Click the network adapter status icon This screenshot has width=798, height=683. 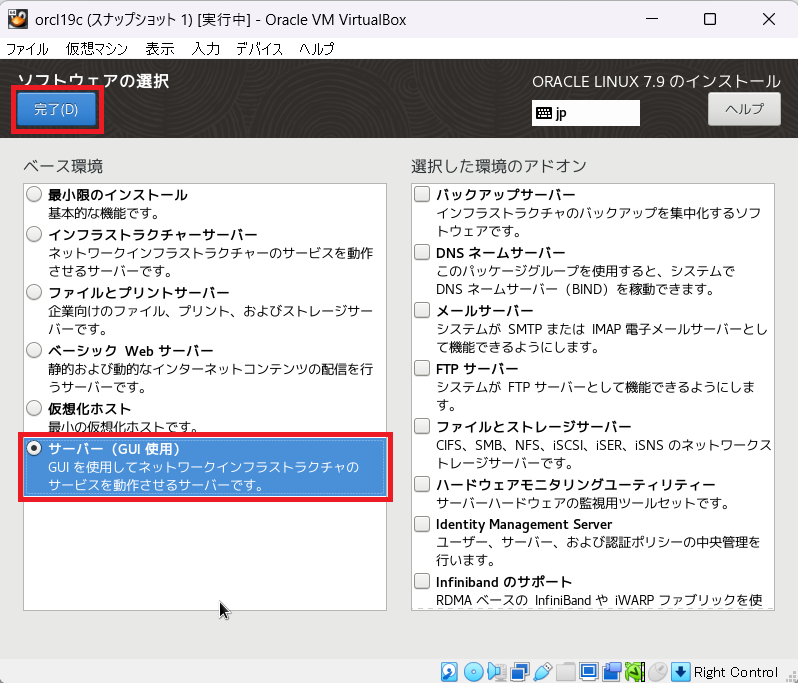point(520,671)
